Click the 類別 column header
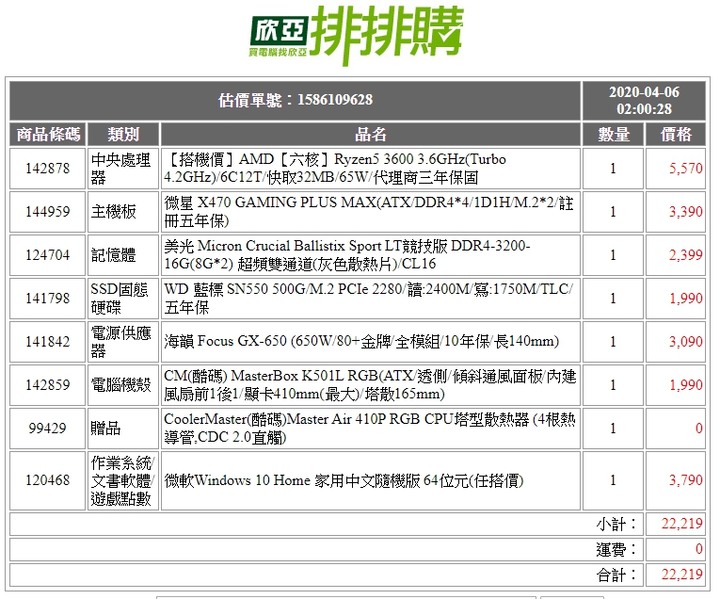720x599 pixels. coord(123,135)
